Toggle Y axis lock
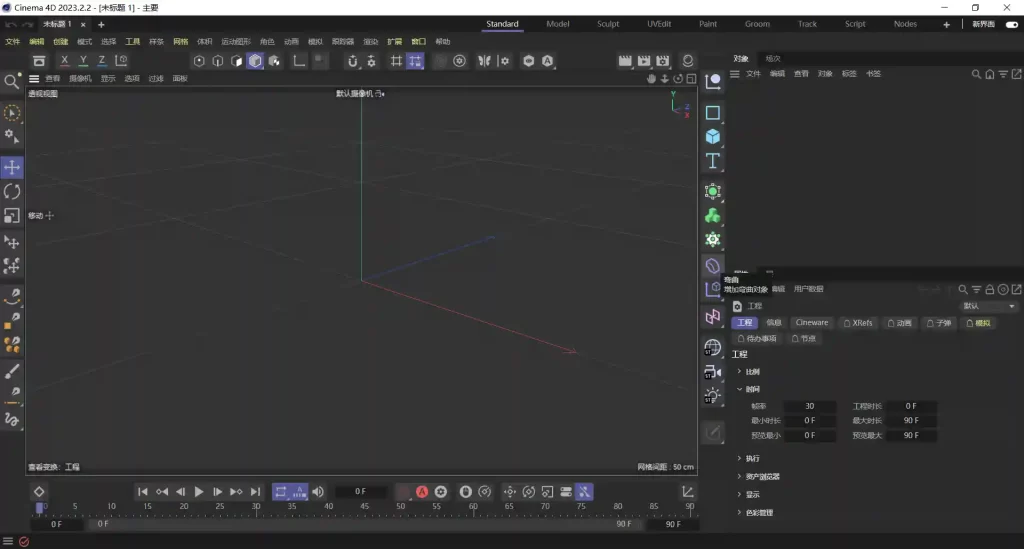This screenshot has height=549, width=1024. [x=83, y=61]
